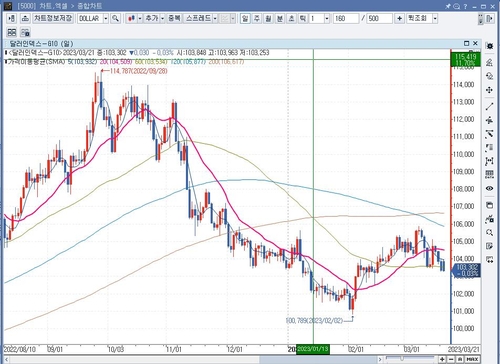Click the 중복 button
This screenshot has height=364, width=500.
click(x=174, y=18)
